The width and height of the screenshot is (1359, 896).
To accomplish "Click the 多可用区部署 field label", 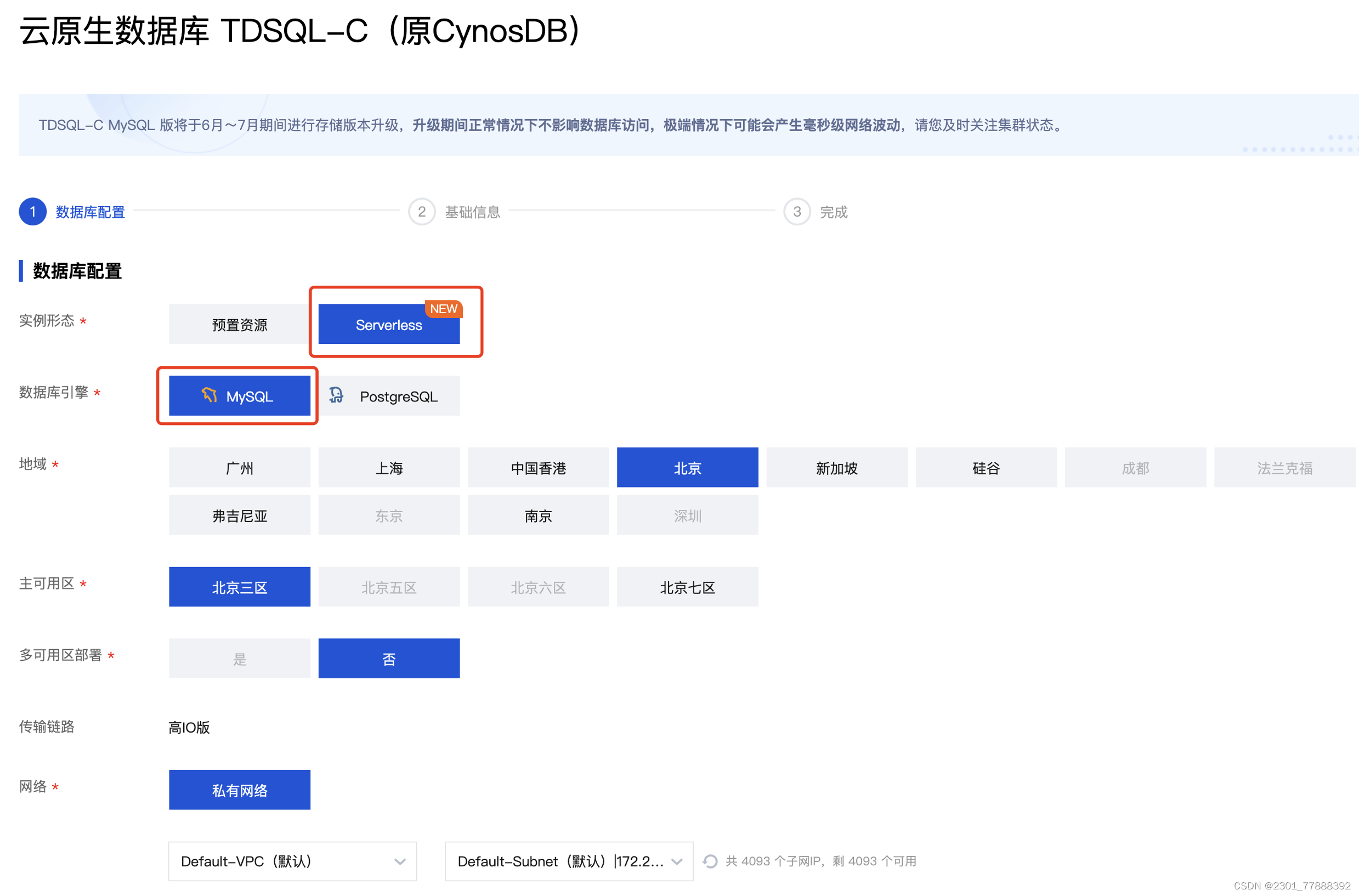I will point(60,655).
